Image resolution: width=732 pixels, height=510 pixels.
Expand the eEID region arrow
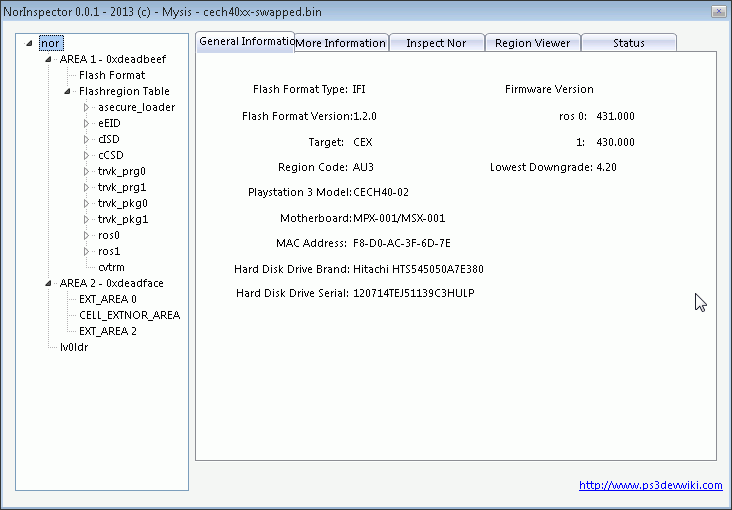pyautogui.click(x=87, y=123)
